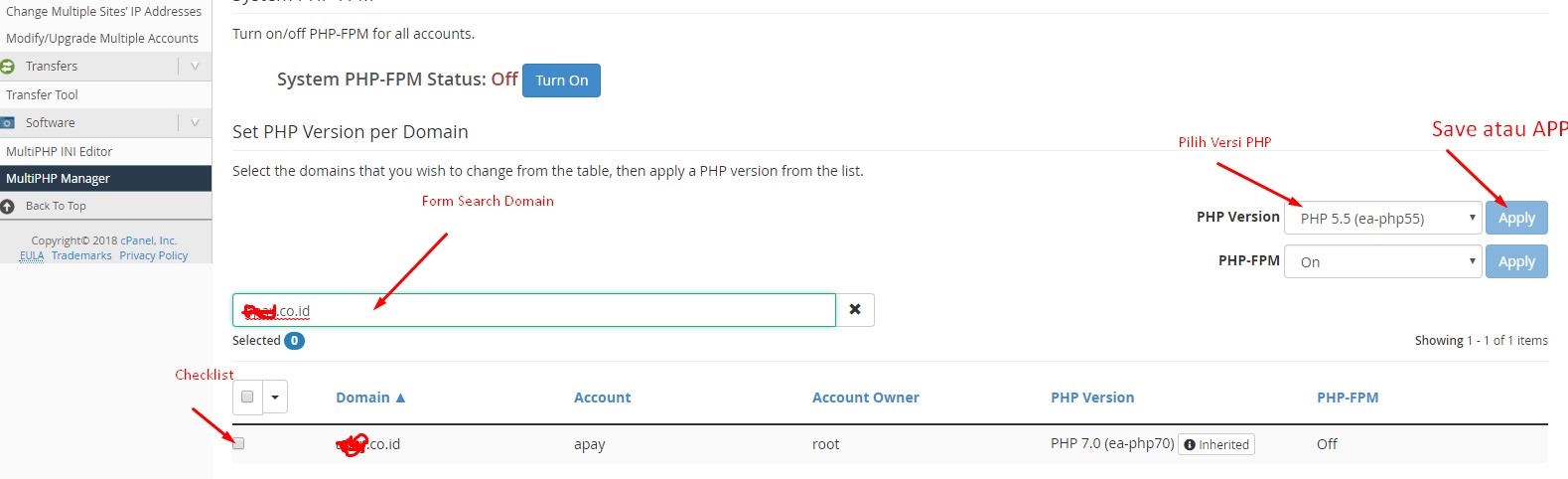The image size is (1568, 479).
Task: Sort table by Account column
Action: click(x=602, y=398)
